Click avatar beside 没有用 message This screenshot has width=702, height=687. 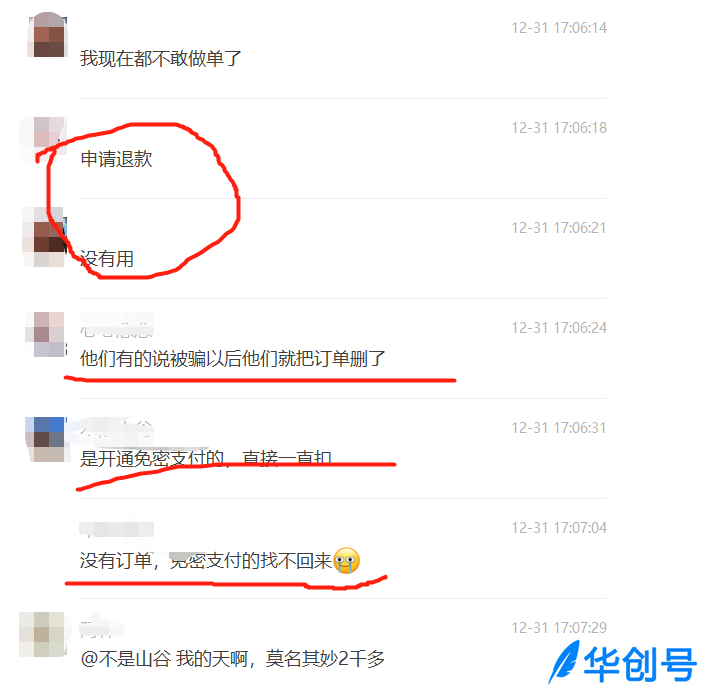[45, 237]
